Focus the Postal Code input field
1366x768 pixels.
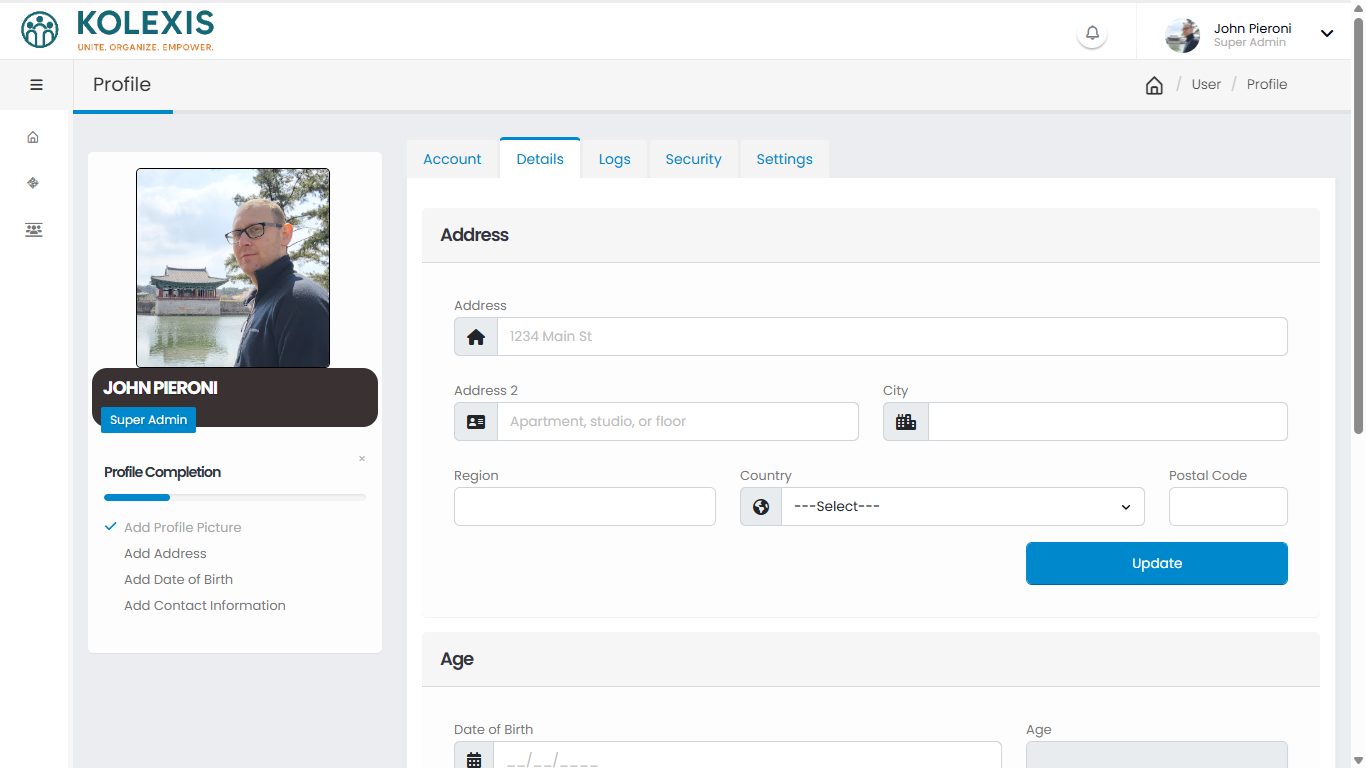coord(1228,507)
